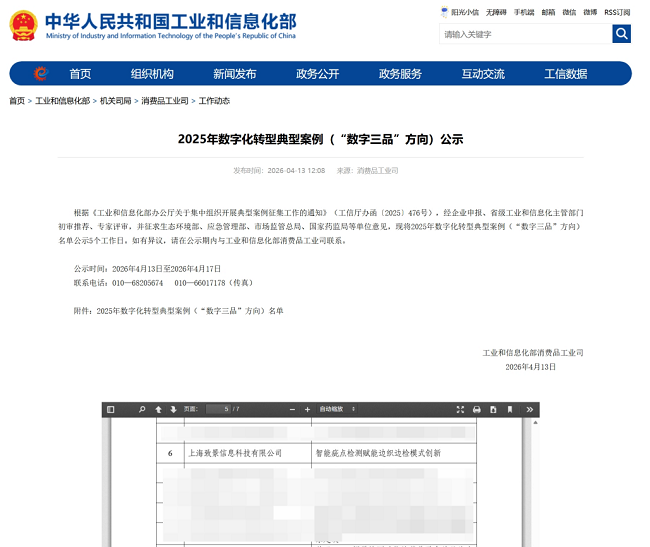This screenshot has height=547, width=650.
Task: Click the publish time 2026-04-13 12:08
Action: tap(296, 170)
